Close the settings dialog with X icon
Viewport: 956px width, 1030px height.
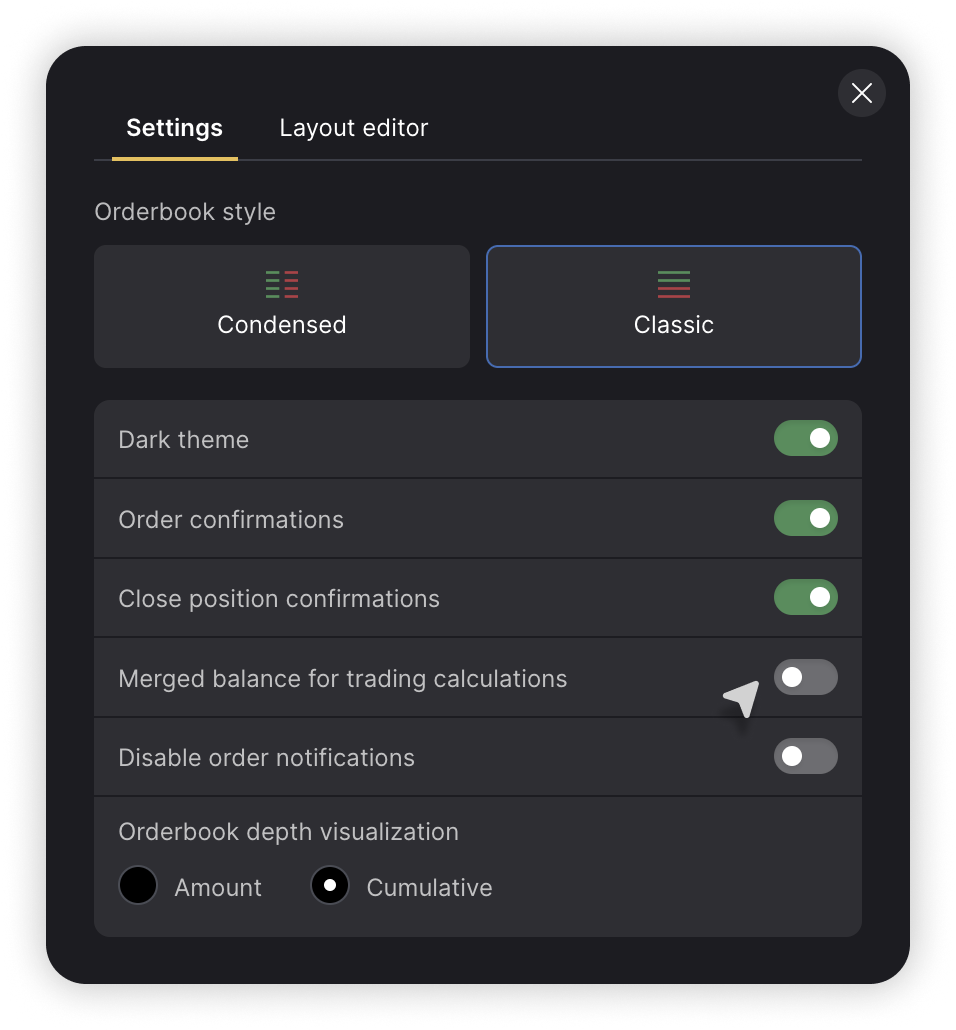pyautogui.click(x=861, y=93)
